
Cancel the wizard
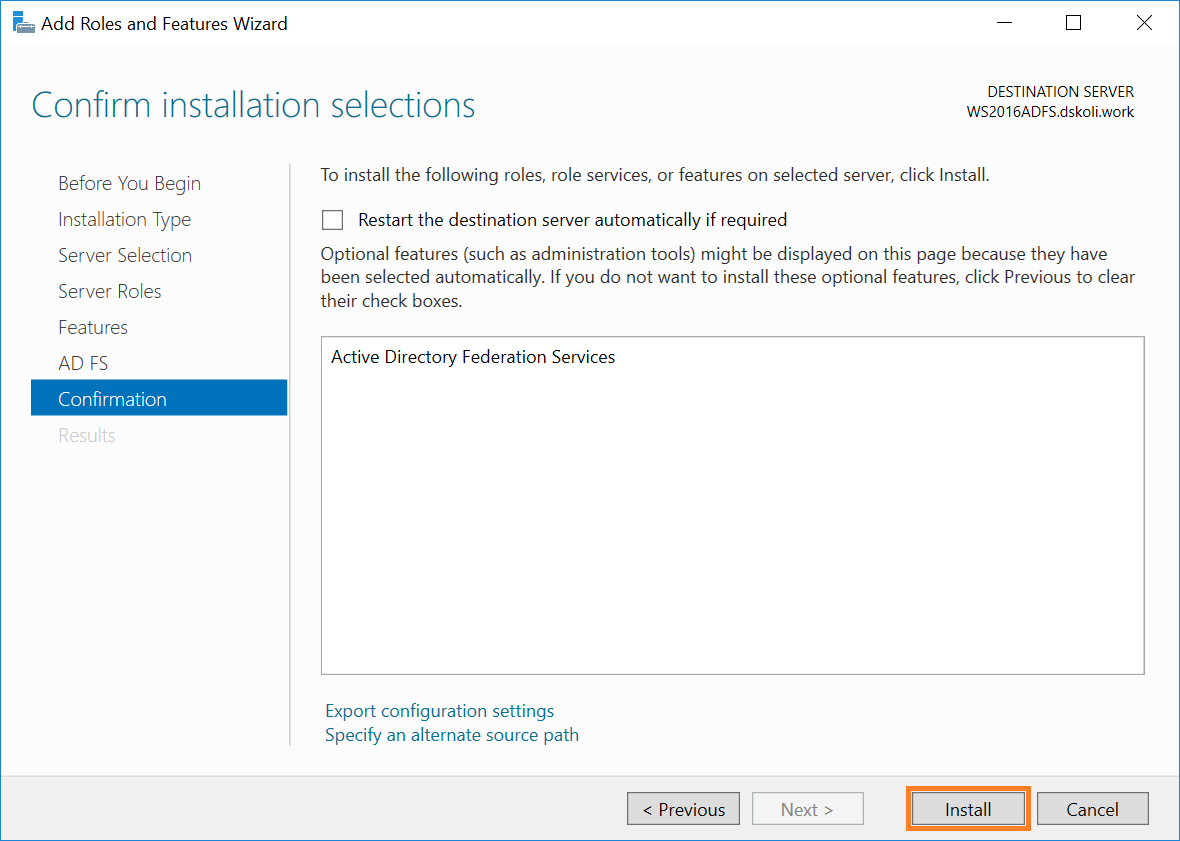(1093, 809)
